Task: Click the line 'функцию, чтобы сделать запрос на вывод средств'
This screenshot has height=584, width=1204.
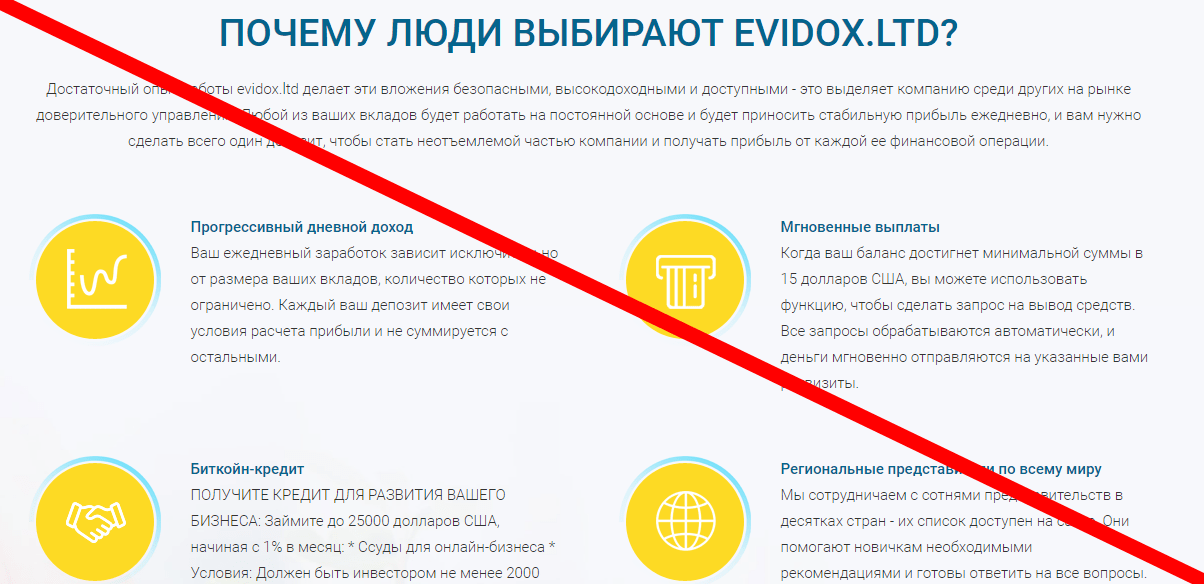Action: [957, 305]
